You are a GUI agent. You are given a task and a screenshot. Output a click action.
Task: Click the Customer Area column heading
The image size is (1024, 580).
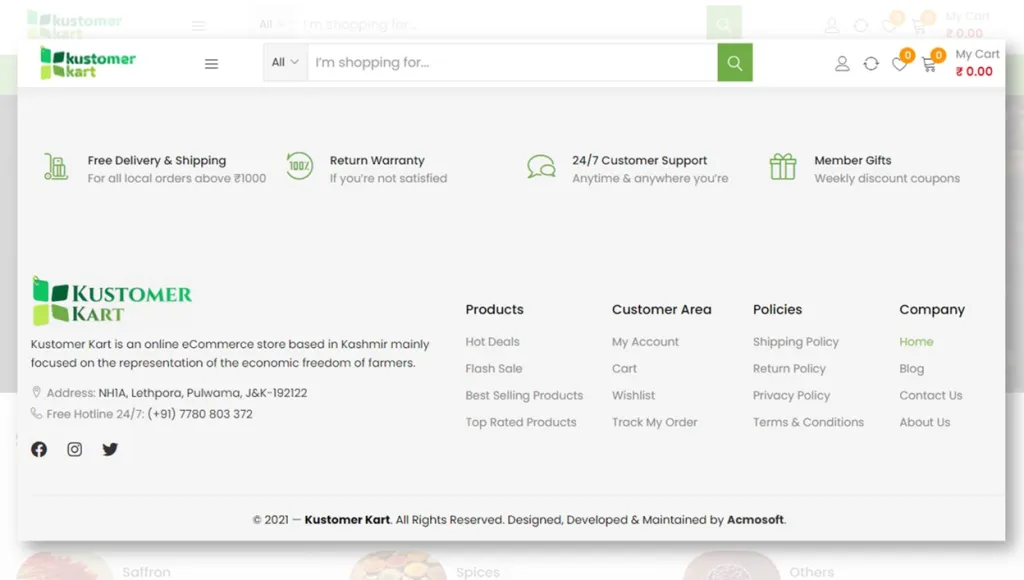[662, 310]
